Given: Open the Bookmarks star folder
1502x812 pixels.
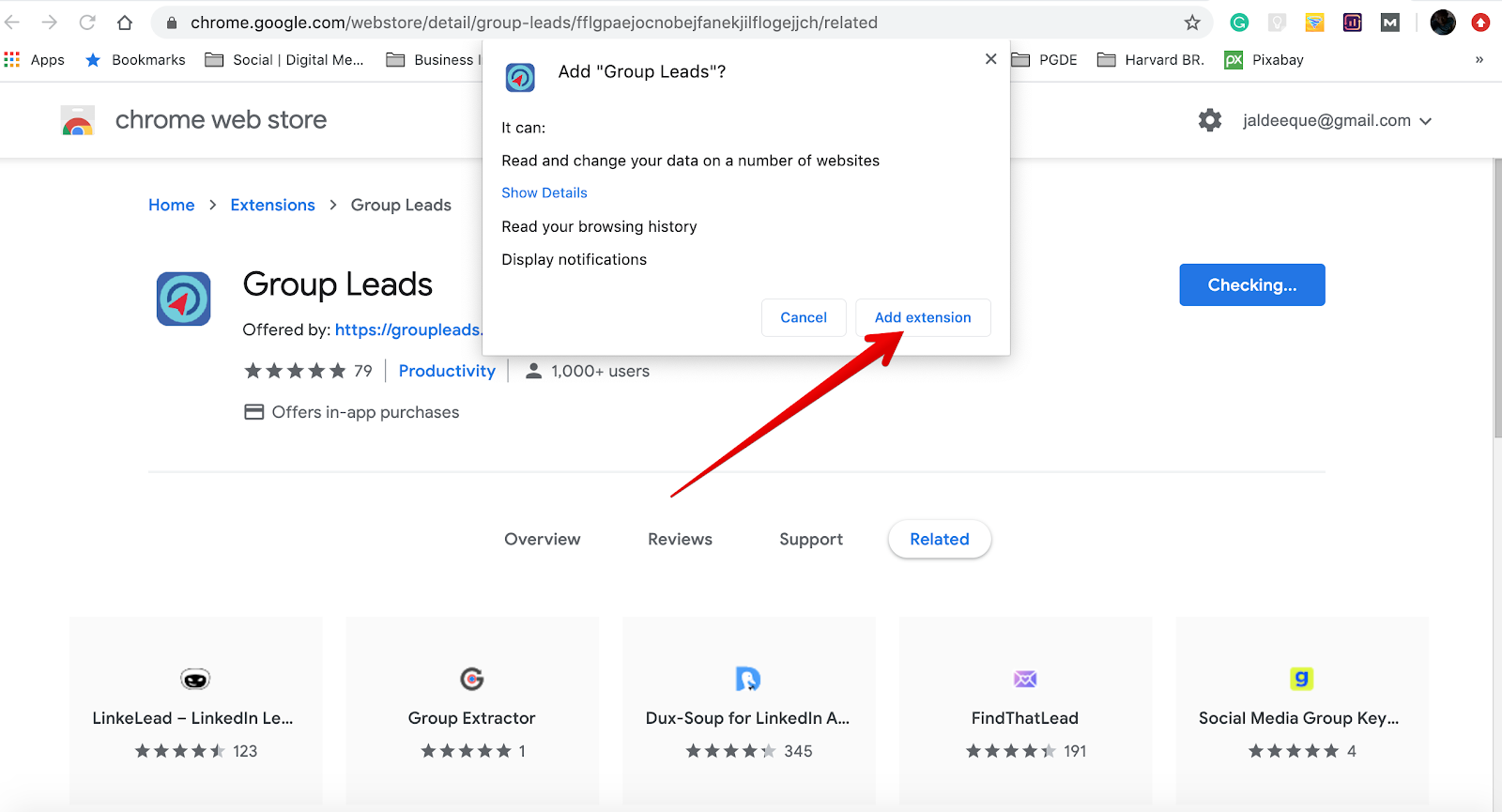Looking at the screenshot, I should pyautogui.click(x=135, y=60).
